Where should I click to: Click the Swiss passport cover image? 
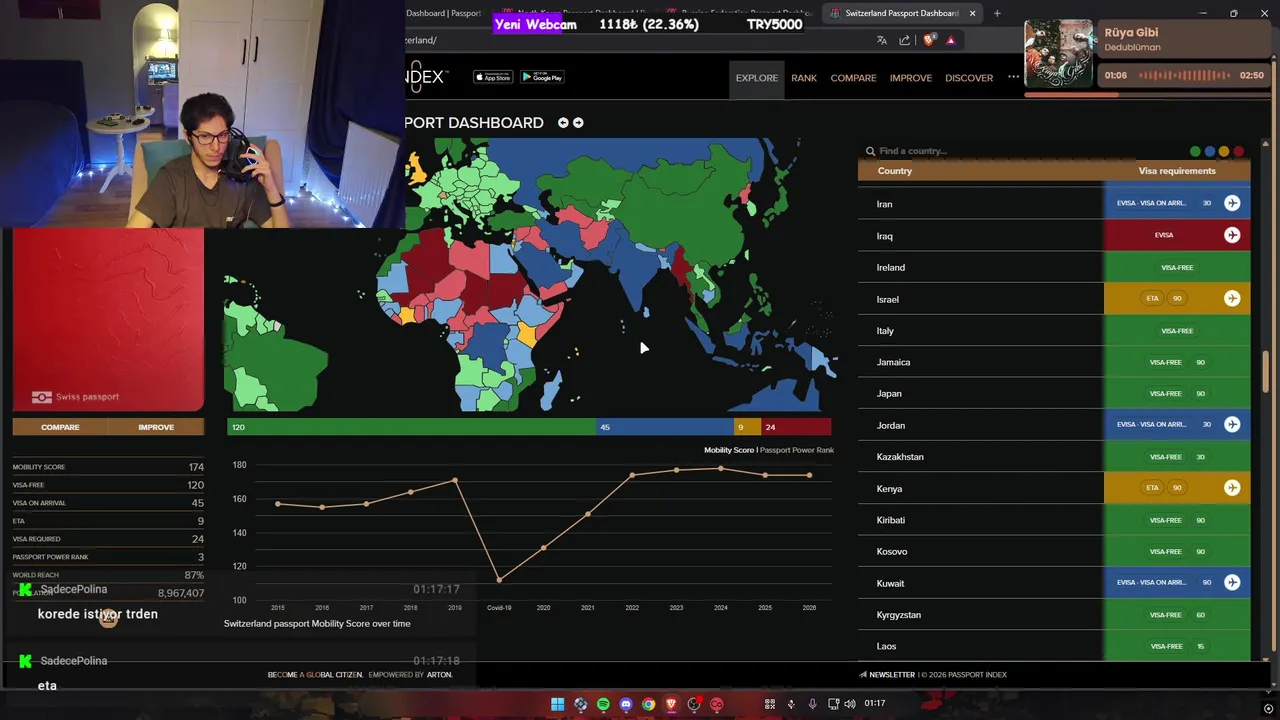pos(108,320)
